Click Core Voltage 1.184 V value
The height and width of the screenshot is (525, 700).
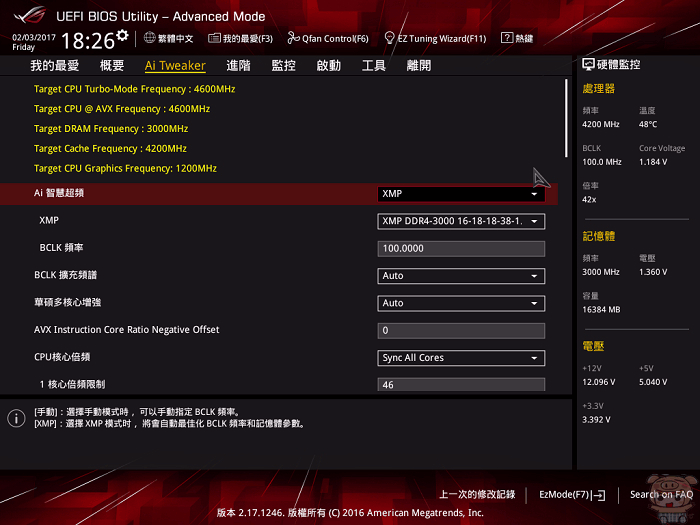point(653,162)
